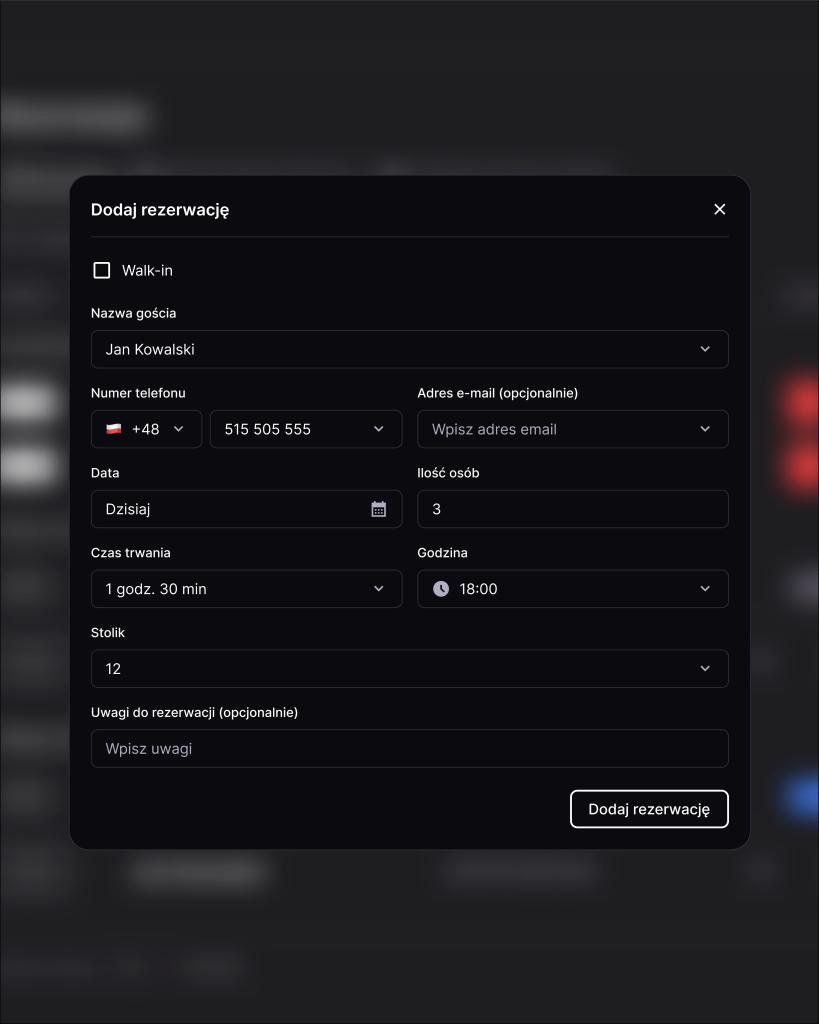The height and width of the screenshot is (1024, 819).
Task: Click the Dzisiaj date field
Action: (246, 509)
